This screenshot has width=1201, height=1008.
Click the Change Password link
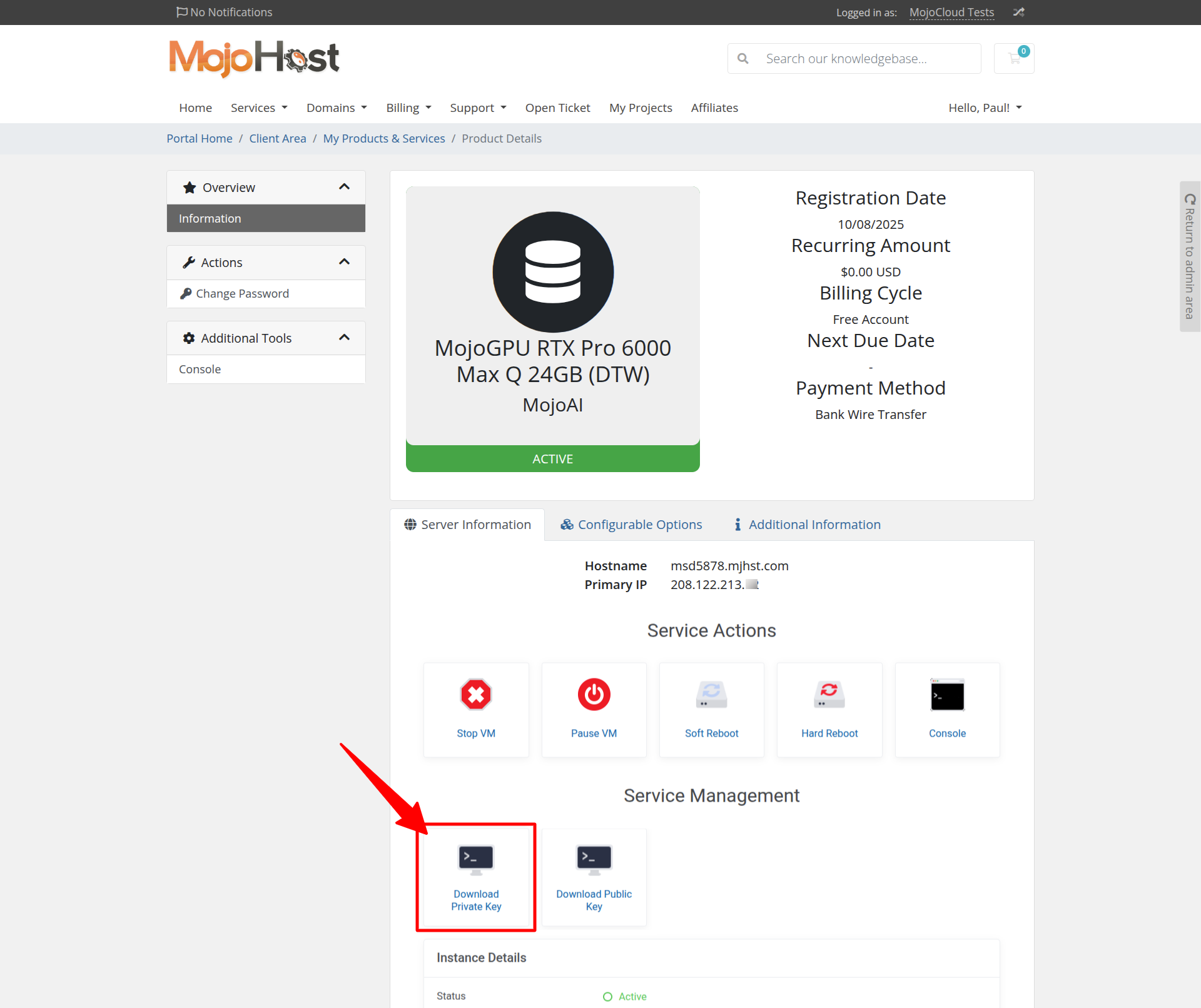coord(242,293)
